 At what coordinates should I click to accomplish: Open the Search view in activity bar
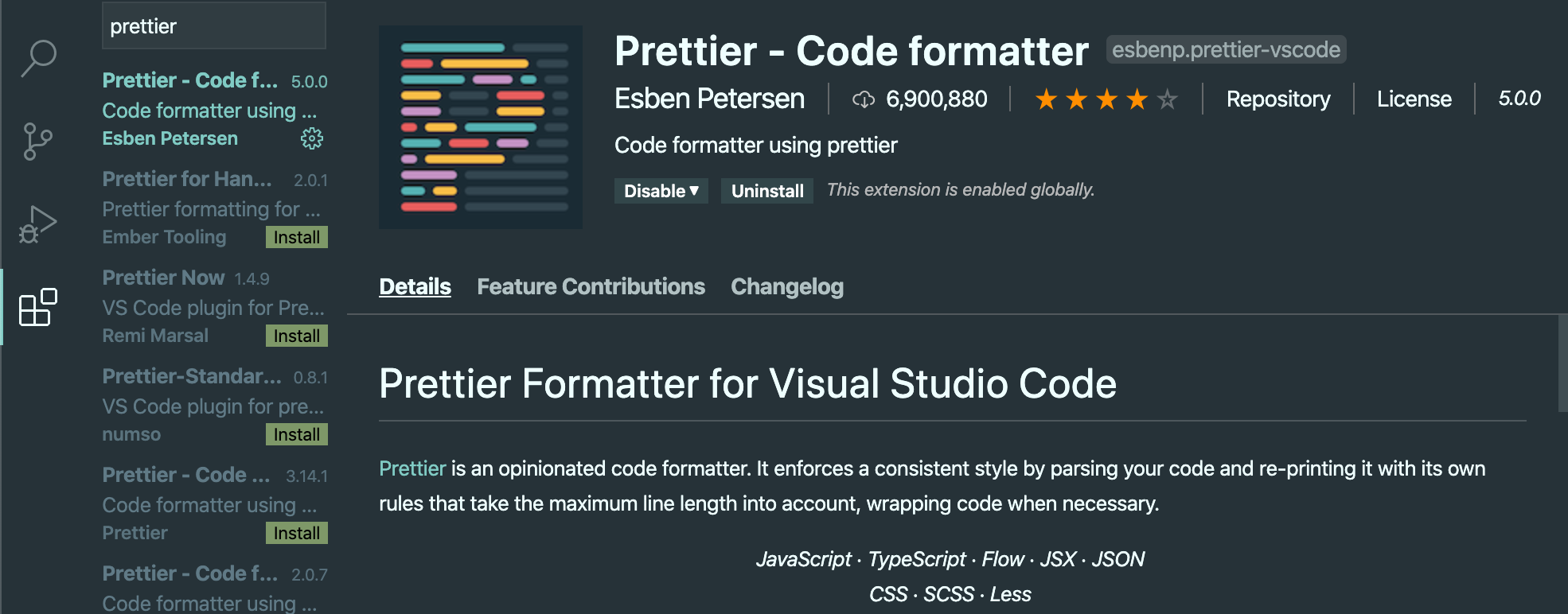(38, 58)
